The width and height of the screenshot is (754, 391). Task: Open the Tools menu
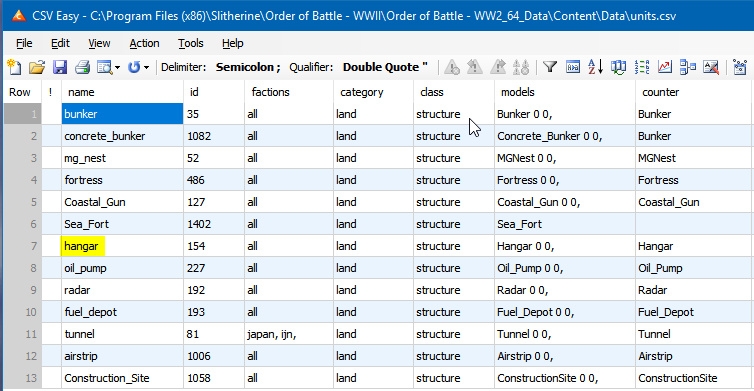(190, 43)
